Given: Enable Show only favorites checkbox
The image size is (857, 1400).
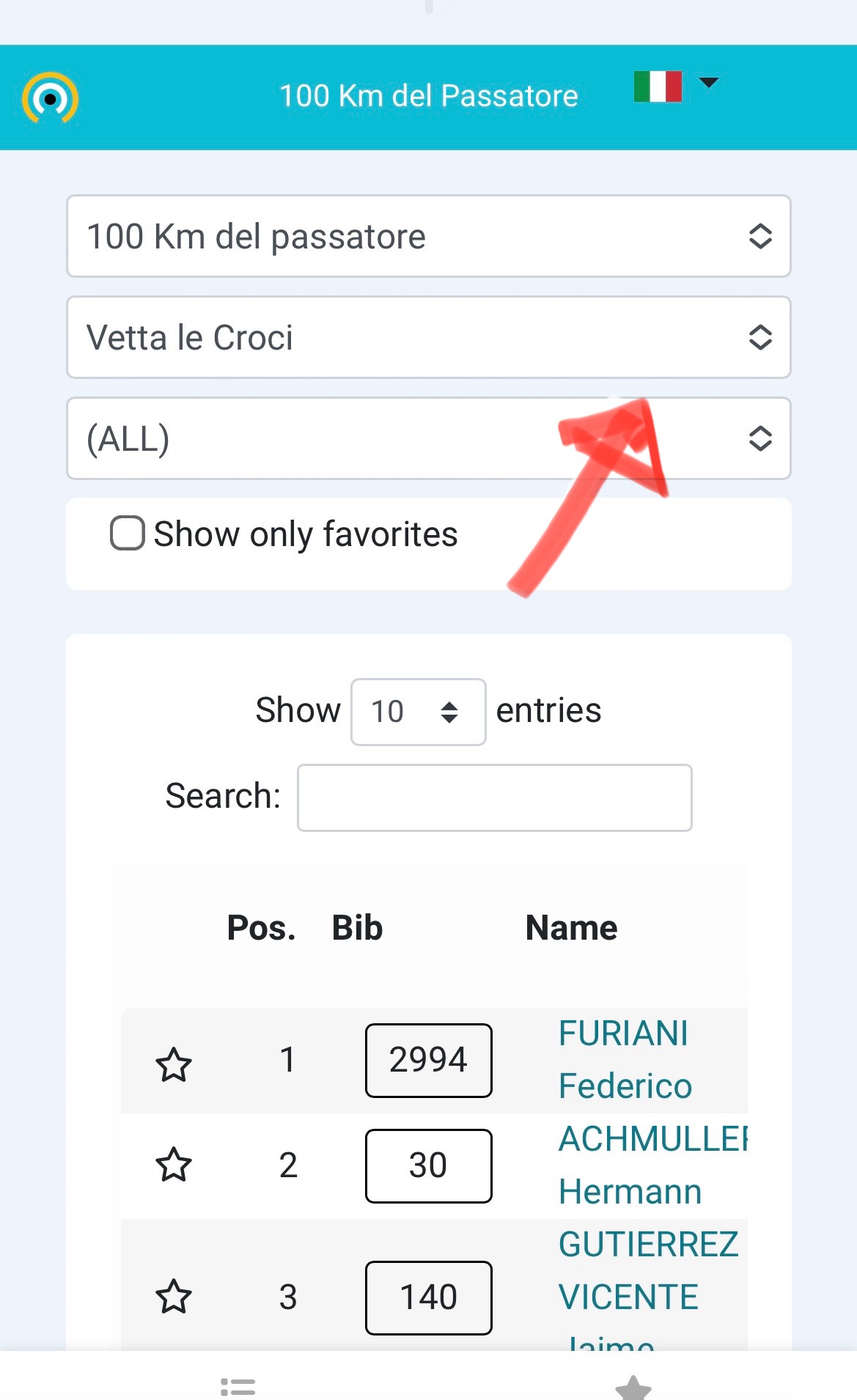Looking at the screenshot, I should pyautogui.click(x=127, y=533).
